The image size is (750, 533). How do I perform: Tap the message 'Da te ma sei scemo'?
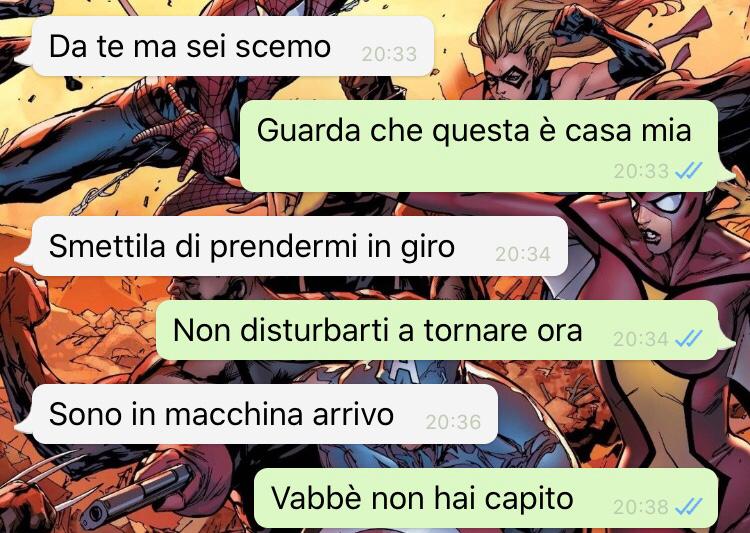[225, 46]
